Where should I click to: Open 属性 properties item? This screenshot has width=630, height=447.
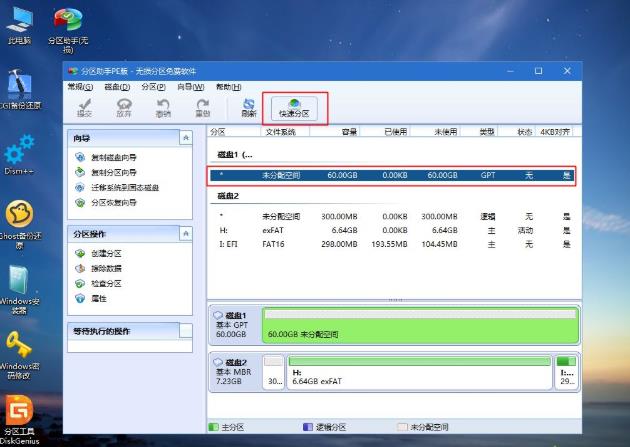(91, 298)
